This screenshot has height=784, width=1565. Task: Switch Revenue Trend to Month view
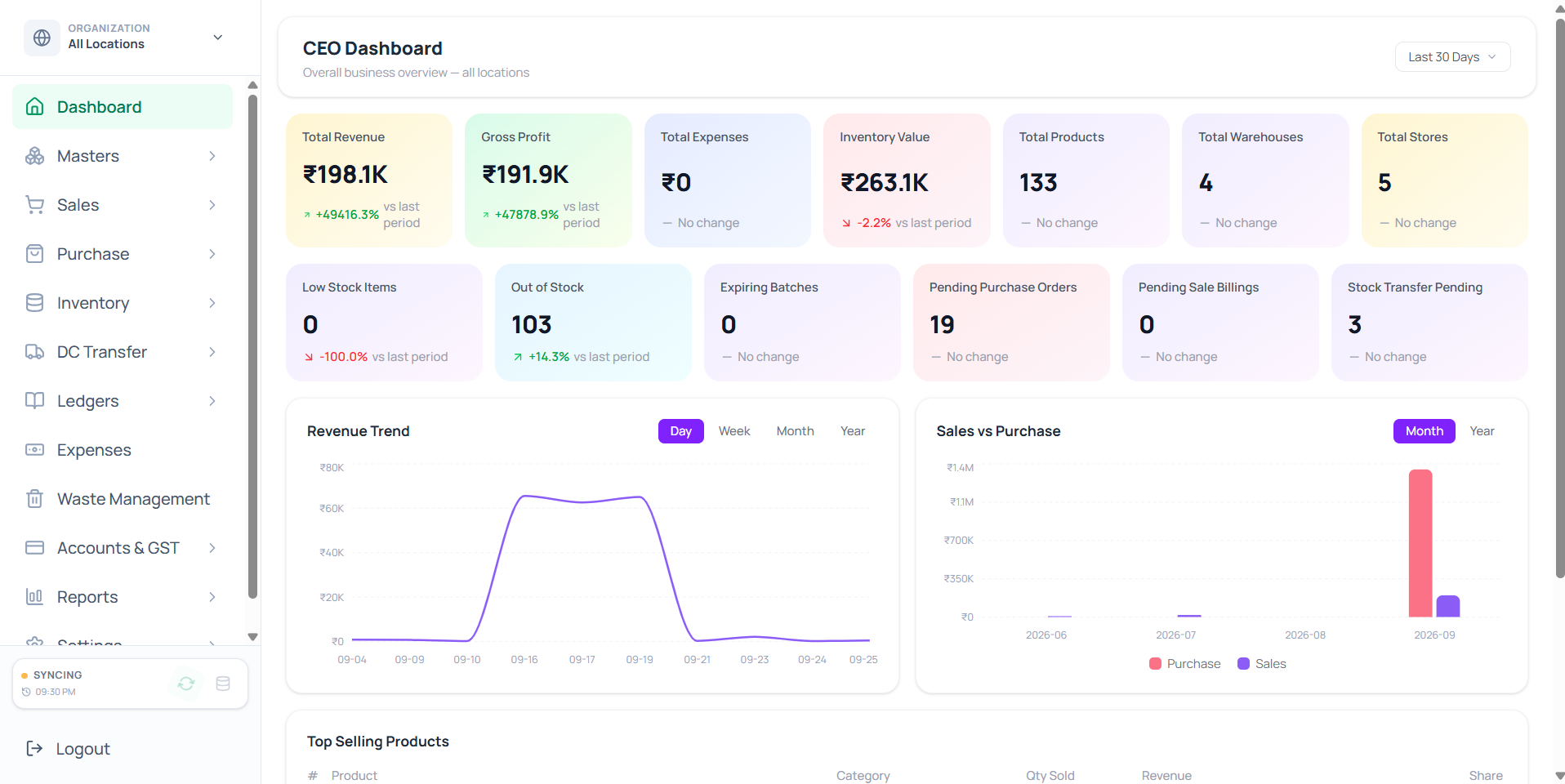(x=795, y=431)
